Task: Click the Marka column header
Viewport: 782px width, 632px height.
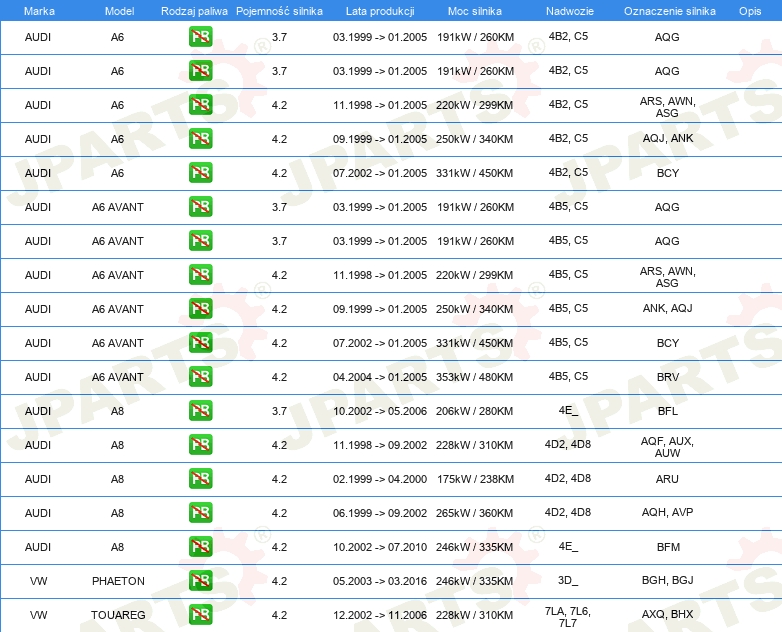Action: tap(39, 11)
